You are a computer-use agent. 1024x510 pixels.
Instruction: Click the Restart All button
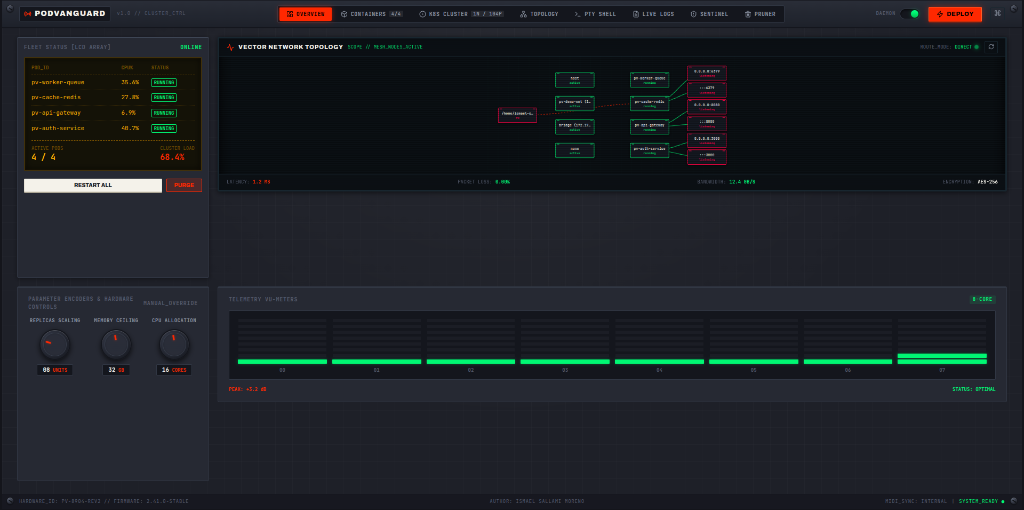pos(93,185)
